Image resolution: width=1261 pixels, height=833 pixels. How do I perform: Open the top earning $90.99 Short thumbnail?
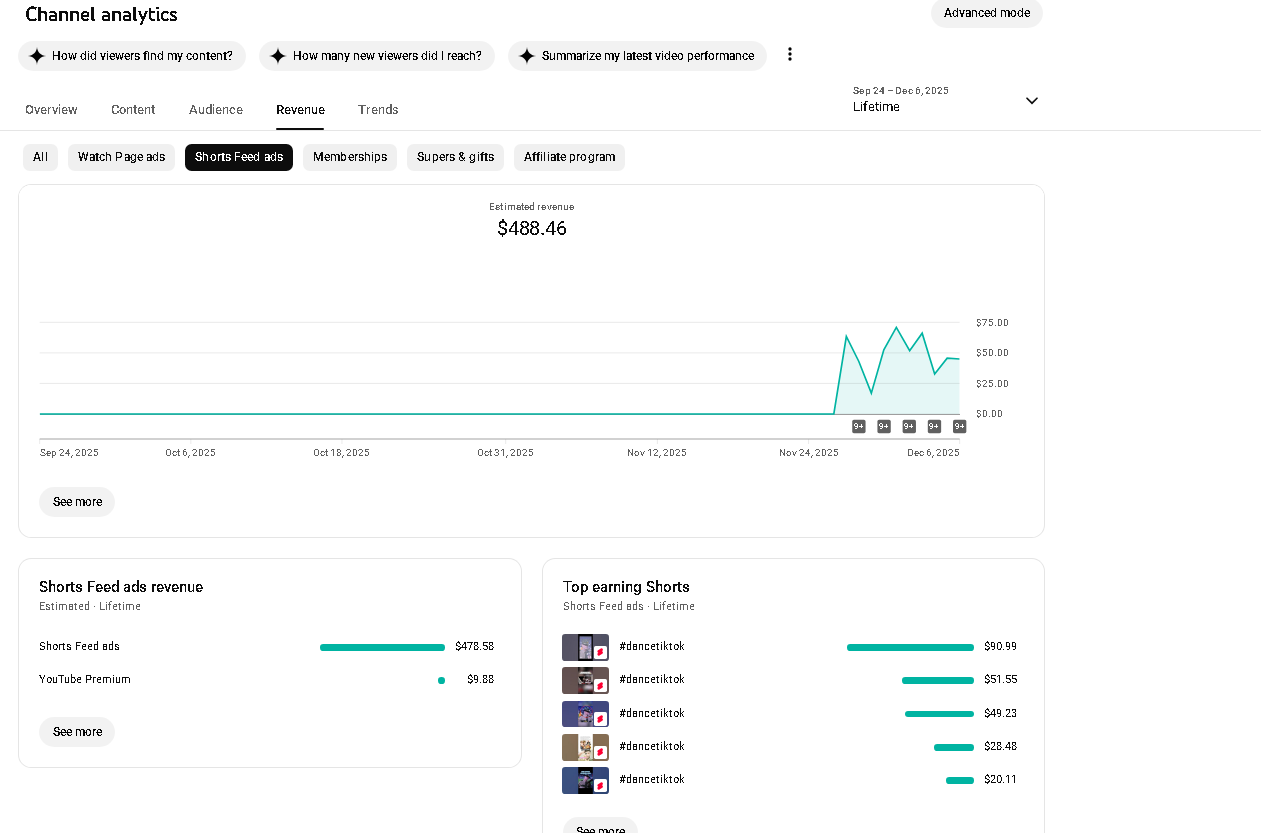coord(585,647)
